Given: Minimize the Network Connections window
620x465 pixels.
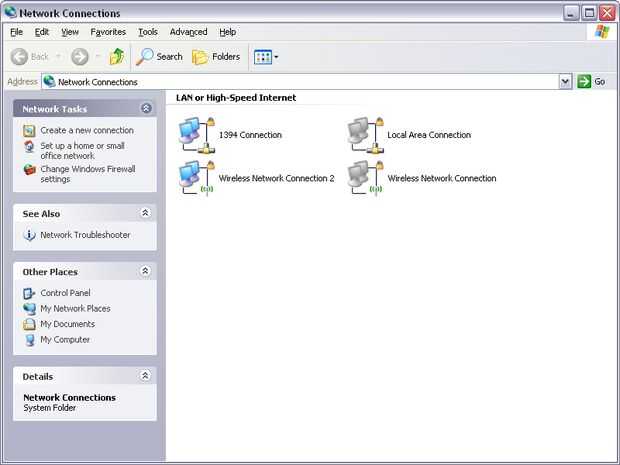Looking at the screenshot, I should [571, 13].
